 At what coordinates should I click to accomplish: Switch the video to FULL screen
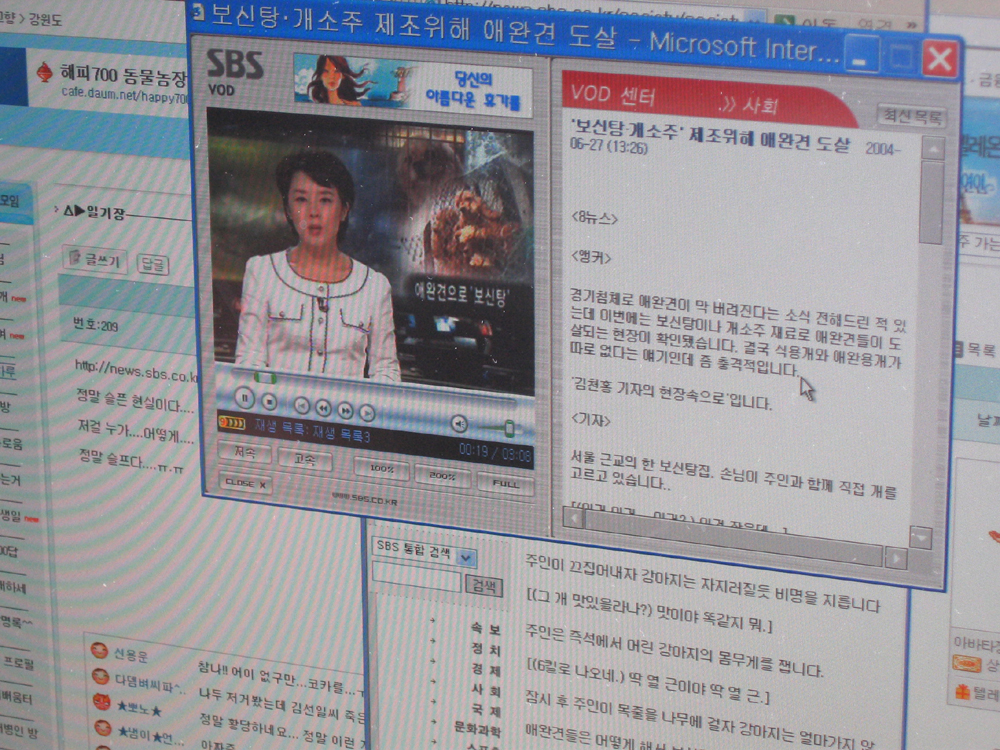[505, 483]
